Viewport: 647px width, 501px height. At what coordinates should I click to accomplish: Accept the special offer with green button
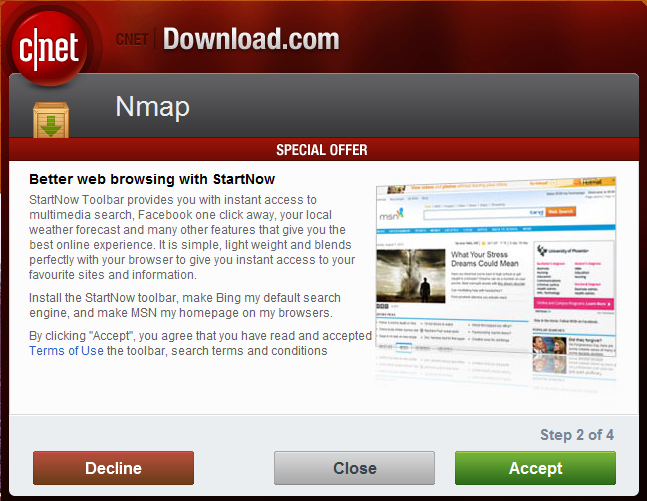tap(535, 468)
